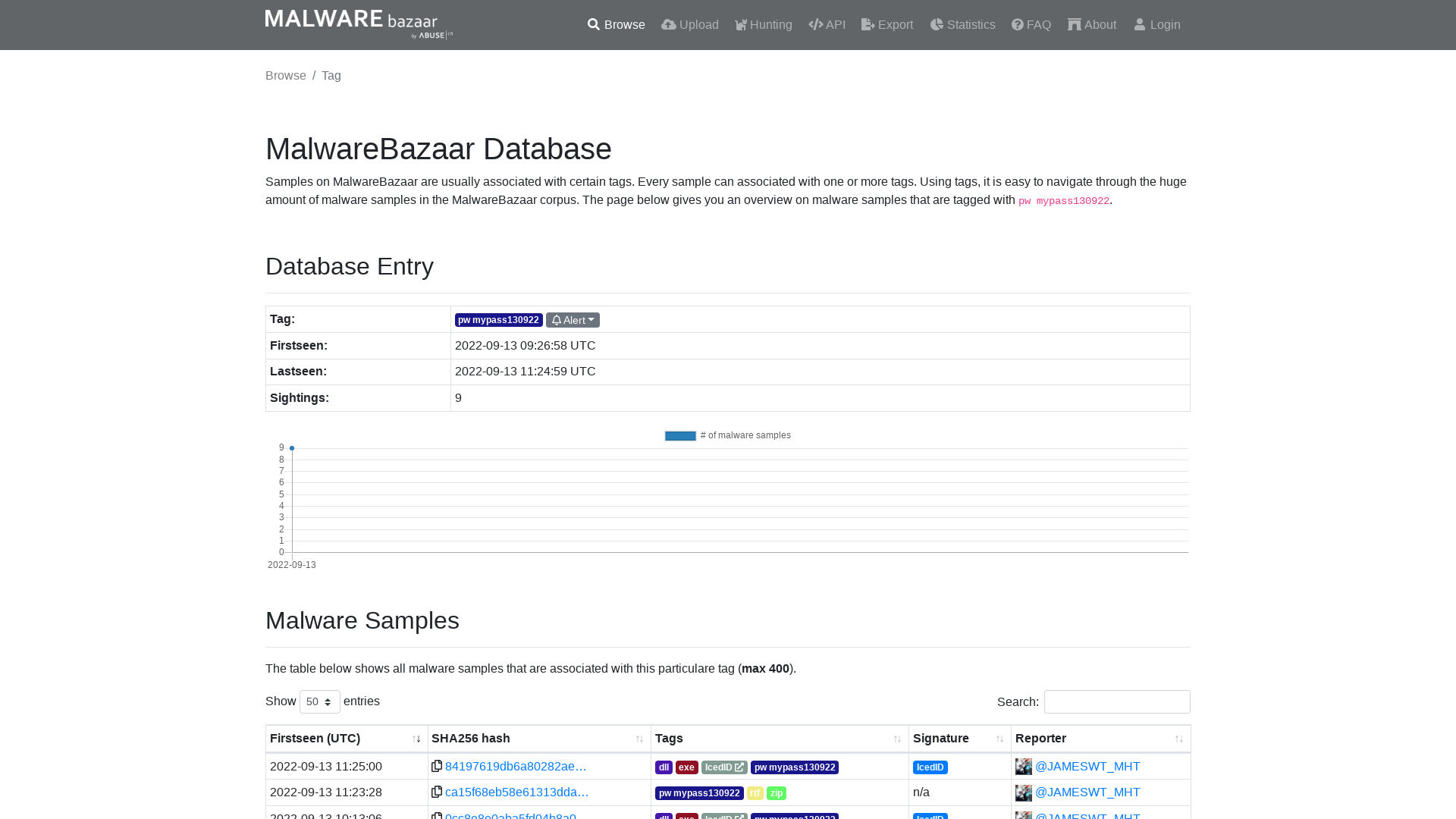The height and width of the screenshot is (819, 1456).
Task: Open the Upload cloud icon
Action: [x=668, y=24]
